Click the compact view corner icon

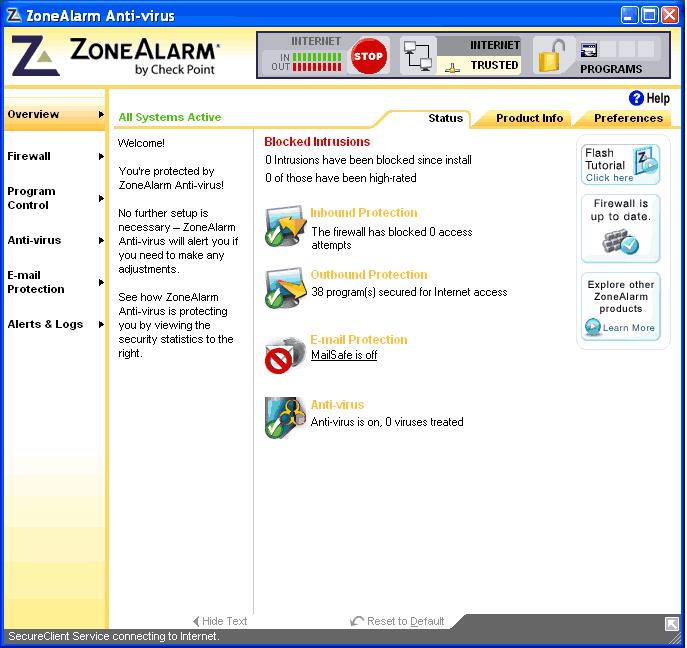671,623
